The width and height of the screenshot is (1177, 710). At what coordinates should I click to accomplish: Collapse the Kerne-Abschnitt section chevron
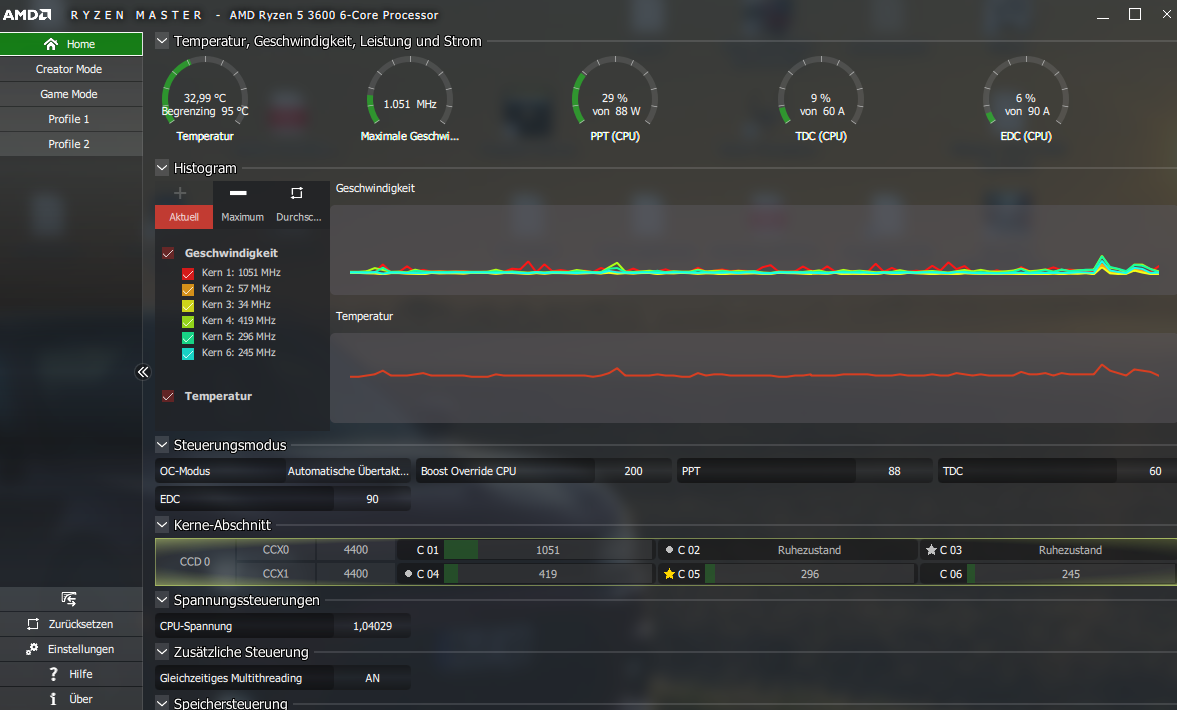(x=162, y=525)
